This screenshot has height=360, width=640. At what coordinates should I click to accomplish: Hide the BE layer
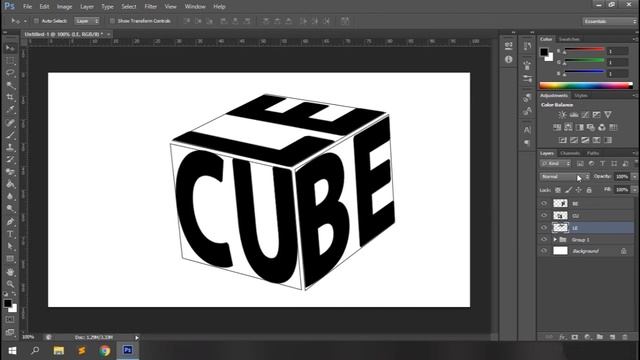point(544,203)
